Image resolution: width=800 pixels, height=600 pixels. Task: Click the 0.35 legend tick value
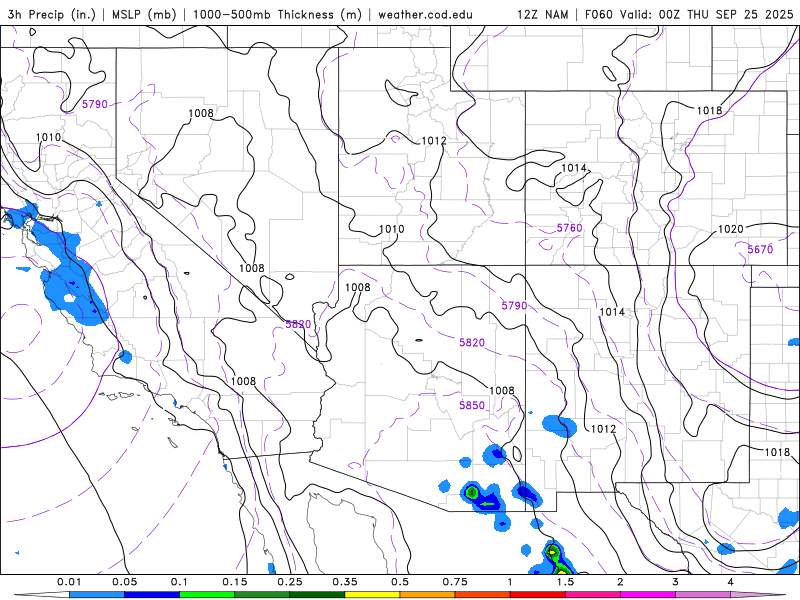pyautogui.click(x=345, y=582)
